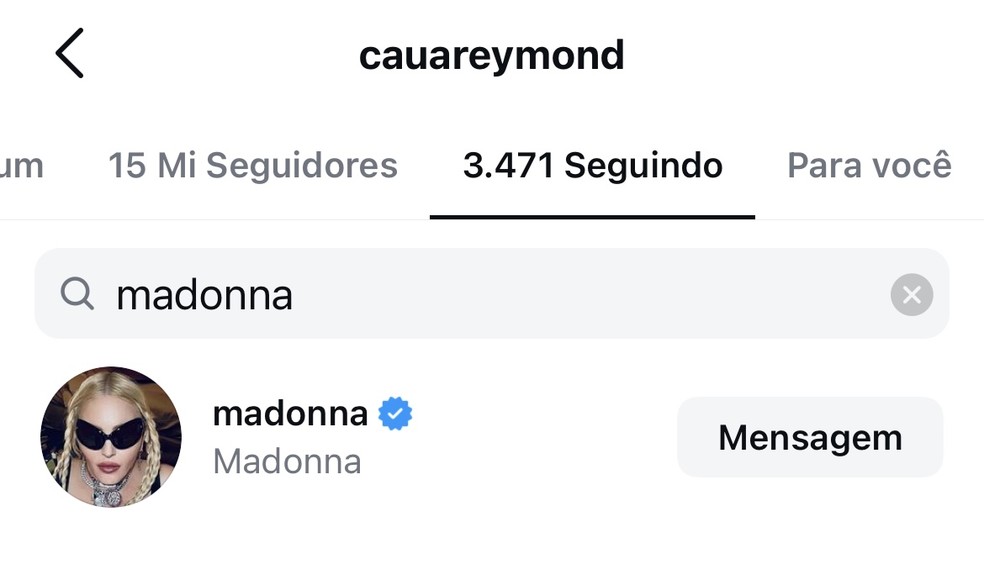Tap the Madonna display name text

[287, 462]
